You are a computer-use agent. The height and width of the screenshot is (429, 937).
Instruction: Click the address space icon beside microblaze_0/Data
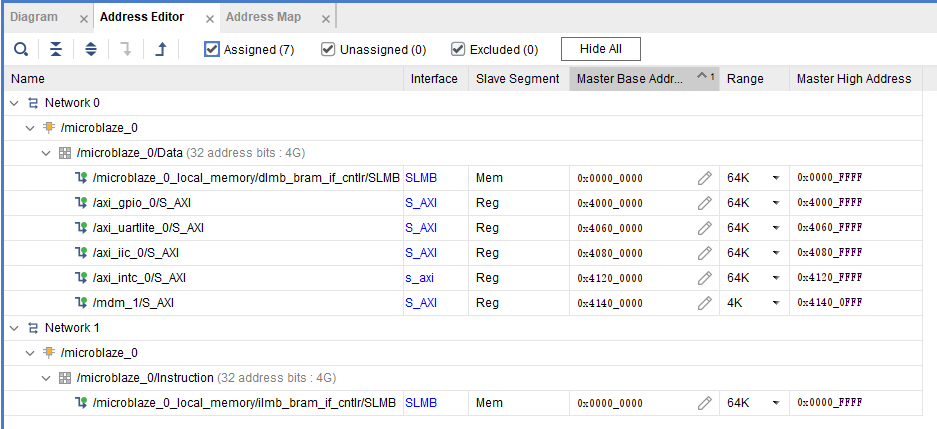coord(65,153)
